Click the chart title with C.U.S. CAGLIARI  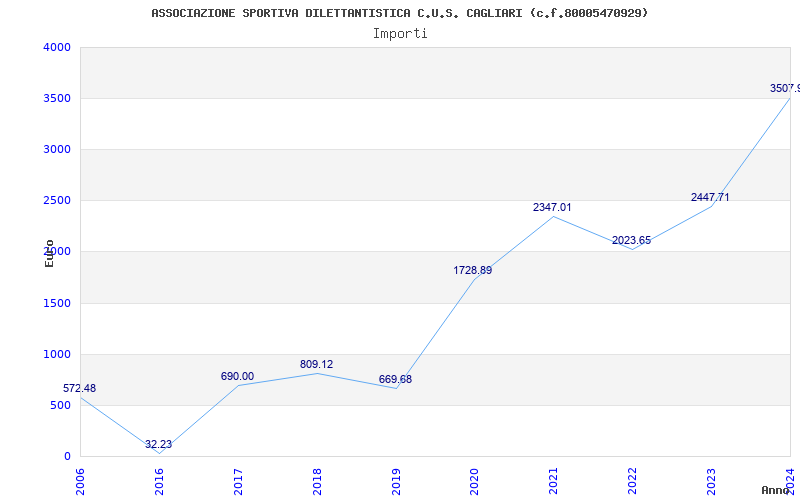[x=400, y=13]
